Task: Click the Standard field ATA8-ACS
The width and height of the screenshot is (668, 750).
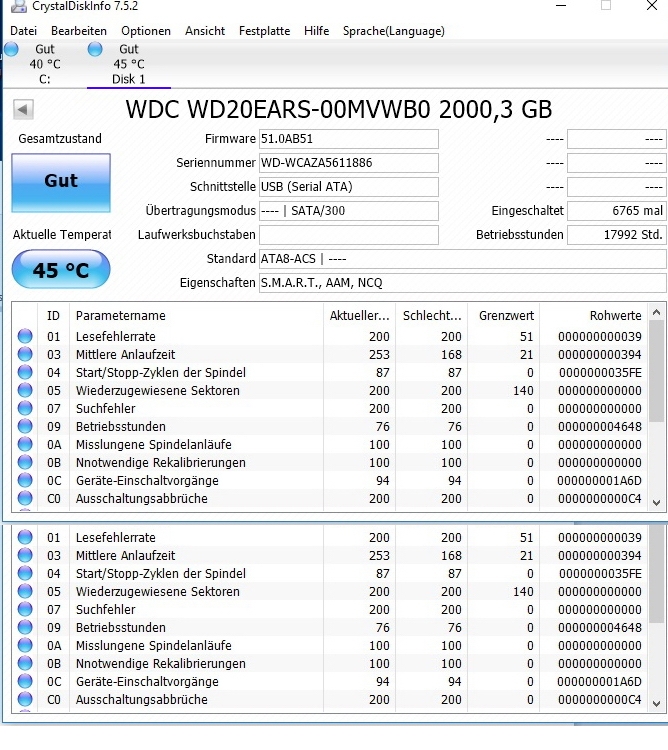Action: pyautogui.click(x=462, y=259)
